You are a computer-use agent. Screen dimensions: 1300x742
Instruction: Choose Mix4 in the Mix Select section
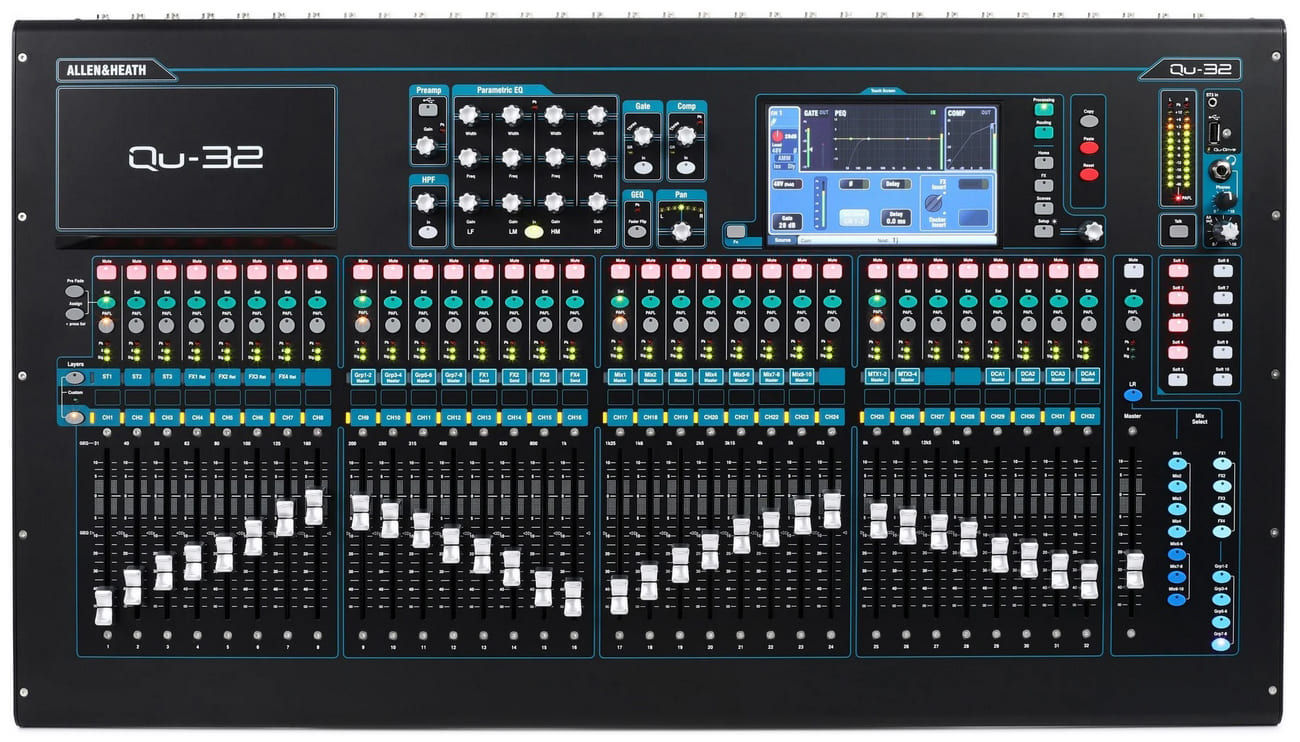[1178, 530]
